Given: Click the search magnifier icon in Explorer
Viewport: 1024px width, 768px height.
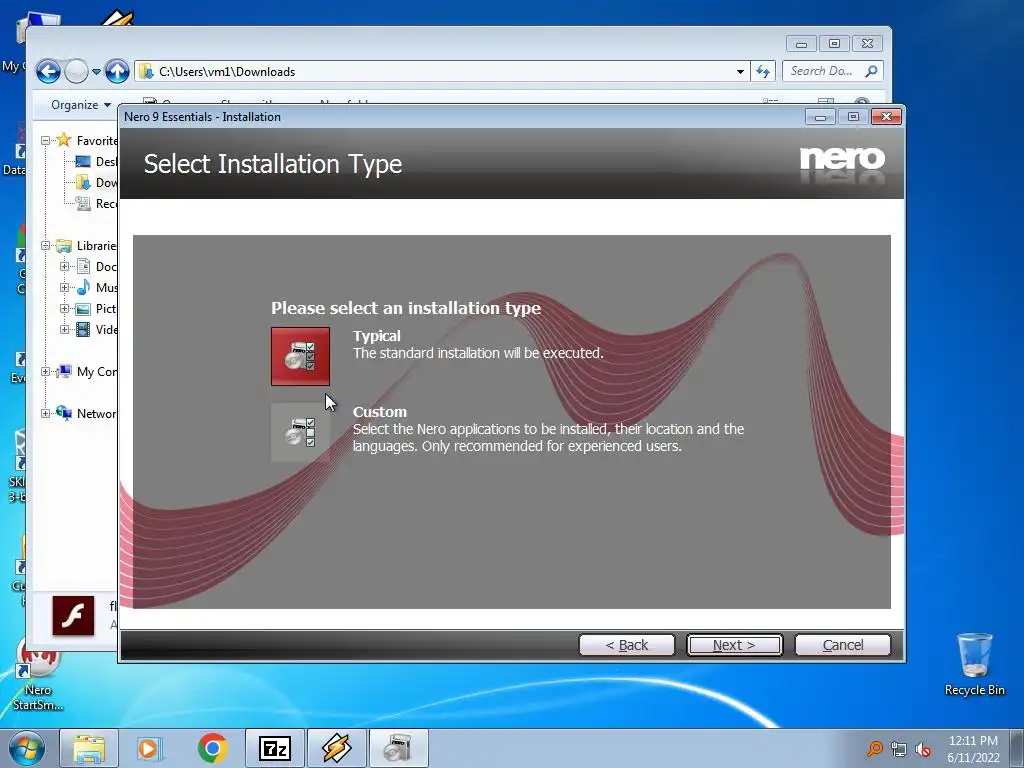Looking at the screenshot, I should (871, 71).
